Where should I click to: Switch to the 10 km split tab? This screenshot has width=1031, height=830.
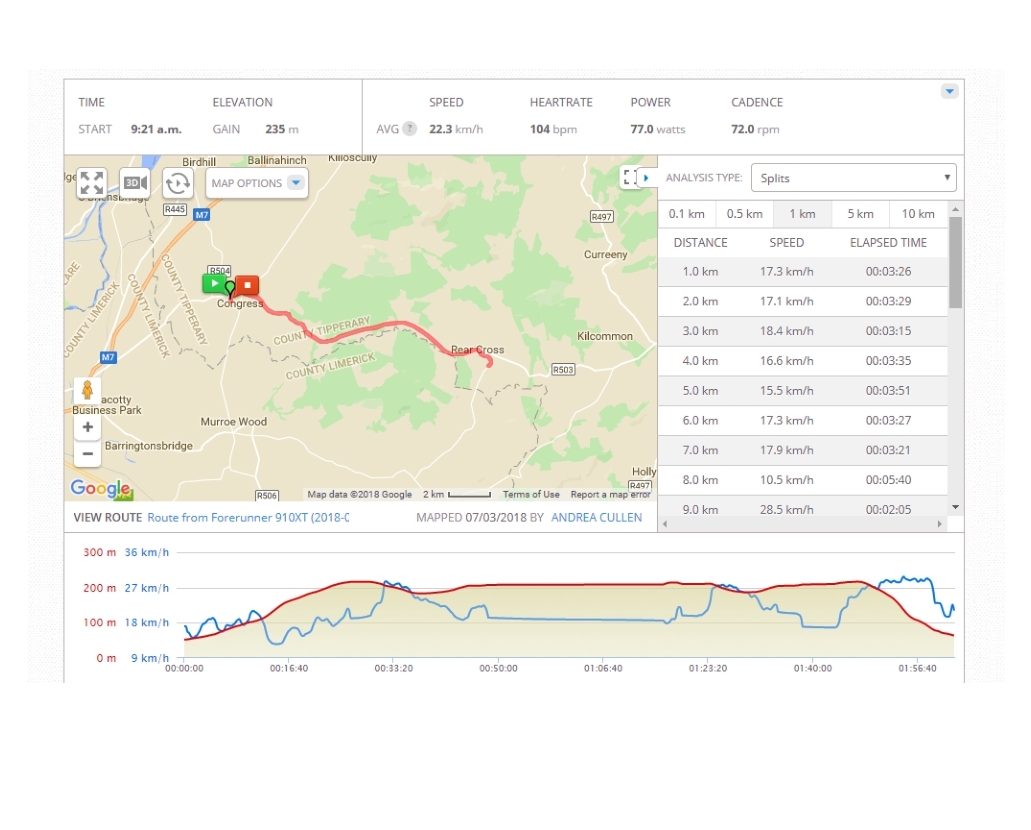point(917,214)
